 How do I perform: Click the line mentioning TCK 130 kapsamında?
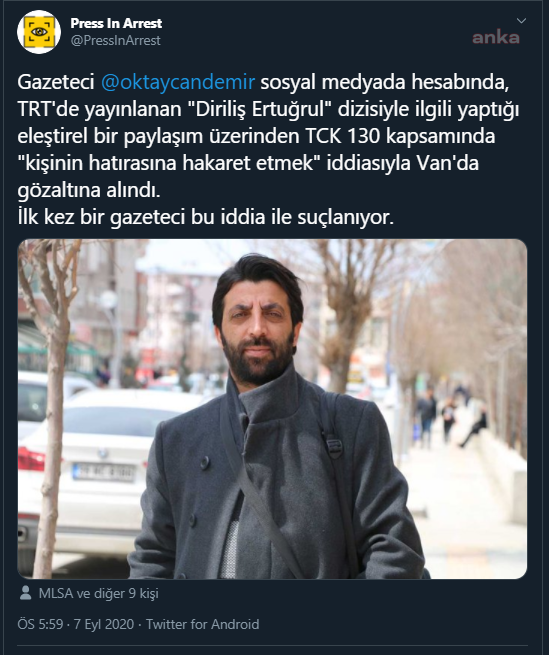click(256, 136)
